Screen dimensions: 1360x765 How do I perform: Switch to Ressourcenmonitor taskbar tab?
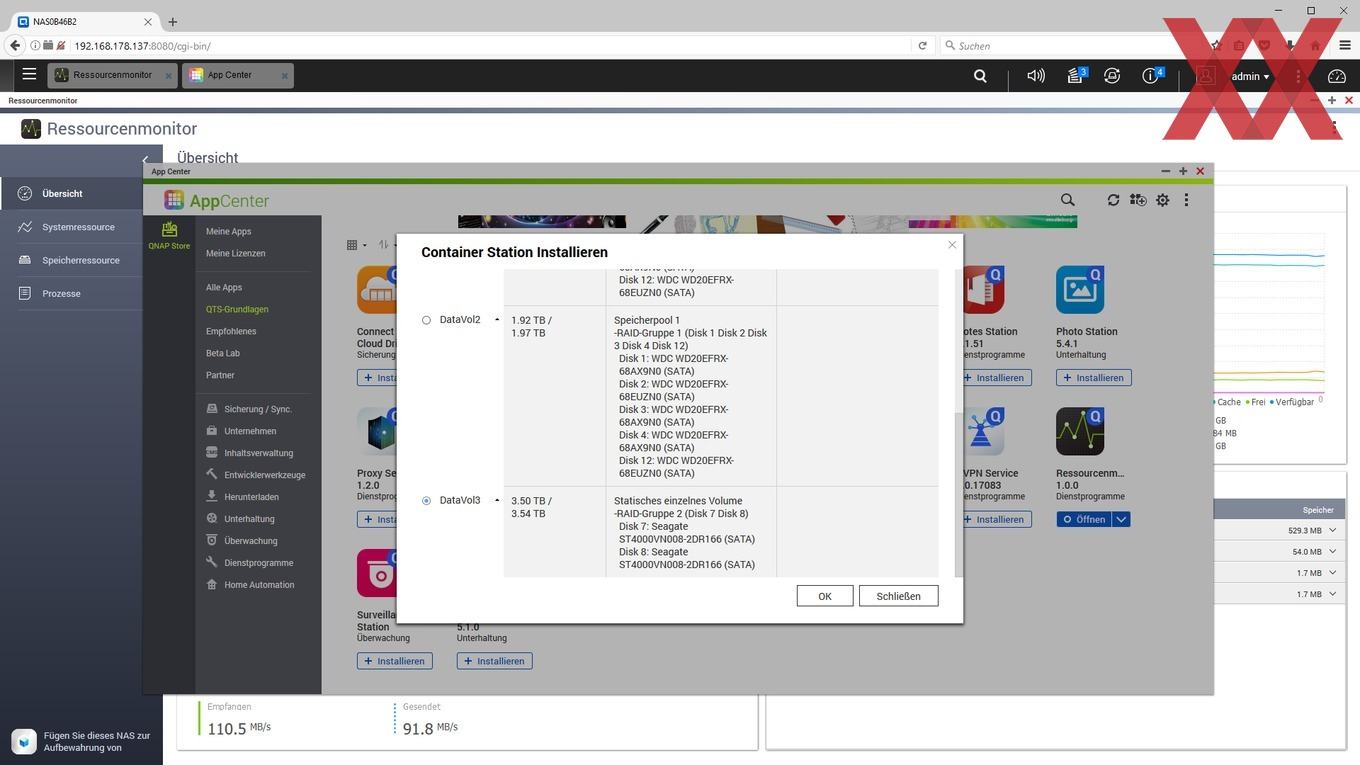112,75
